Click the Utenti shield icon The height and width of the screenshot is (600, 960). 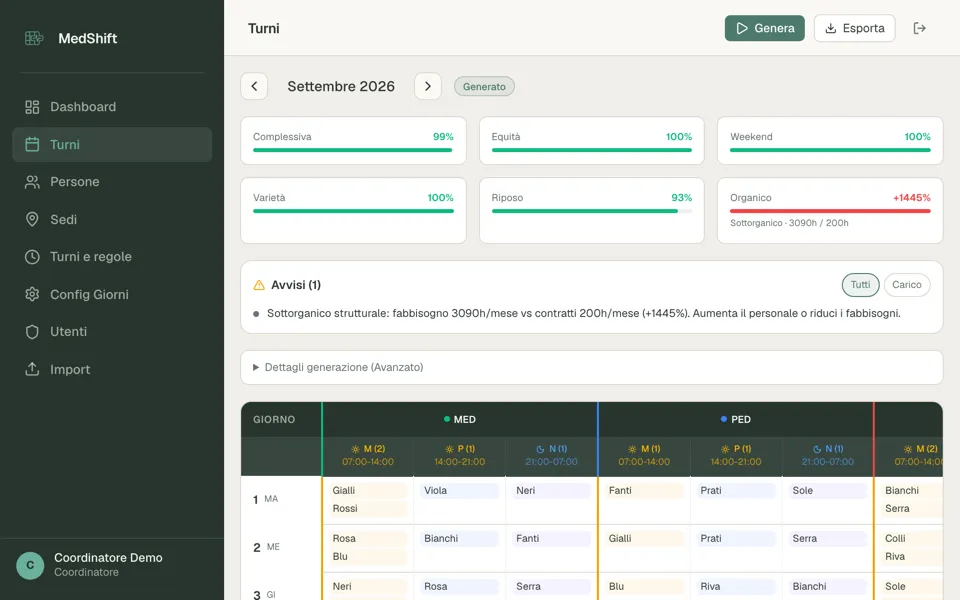[32, 332]
